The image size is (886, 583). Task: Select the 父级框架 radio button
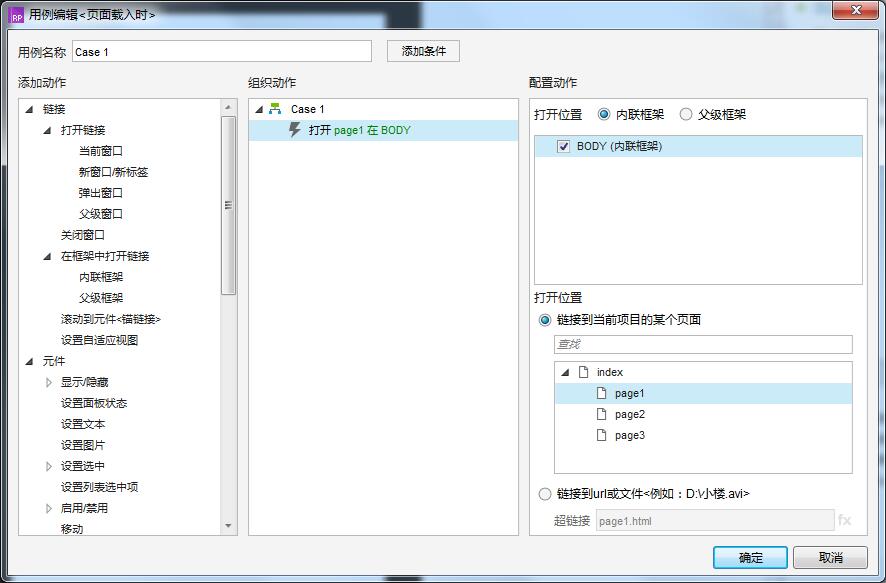685,115
